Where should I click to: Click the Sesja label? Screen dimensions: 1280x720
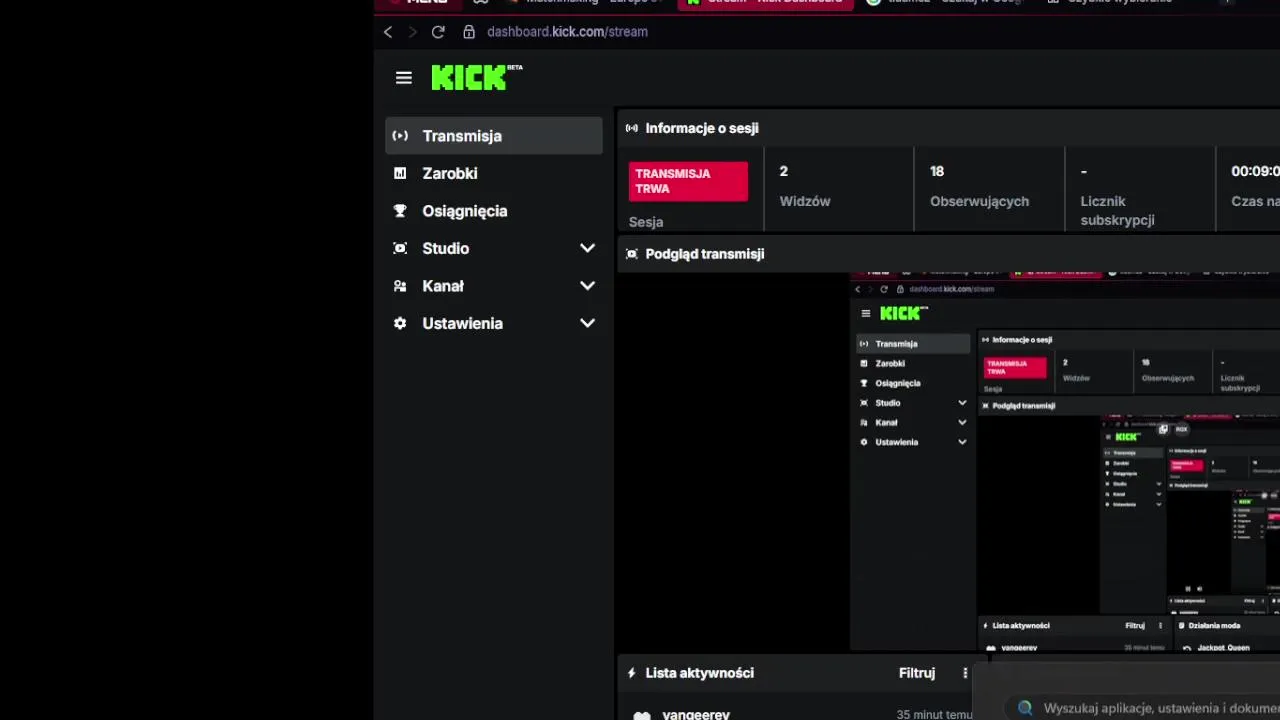pos(646,222)
